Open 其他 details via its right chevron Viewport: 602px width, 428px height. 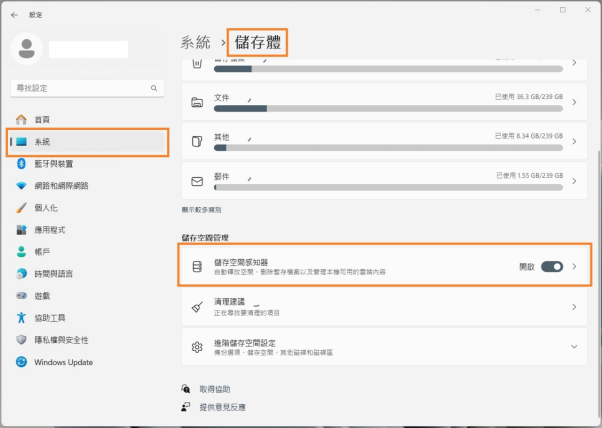click(x=574, y=142)
